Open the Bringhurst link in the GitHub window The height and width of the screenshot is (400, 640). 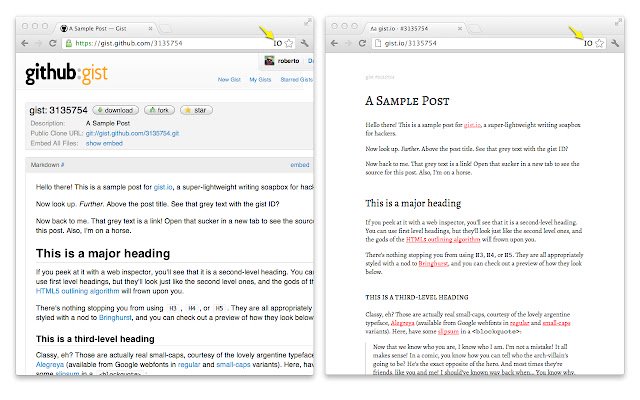click(x=115, y=318)
